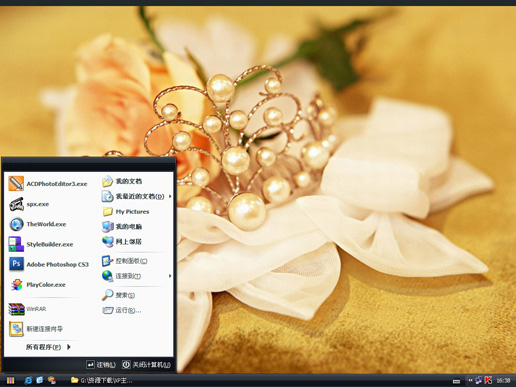Screen dimensions: 516x387
Task: Click the 关闭计算机 shut down button
Action: pos(146,365)
